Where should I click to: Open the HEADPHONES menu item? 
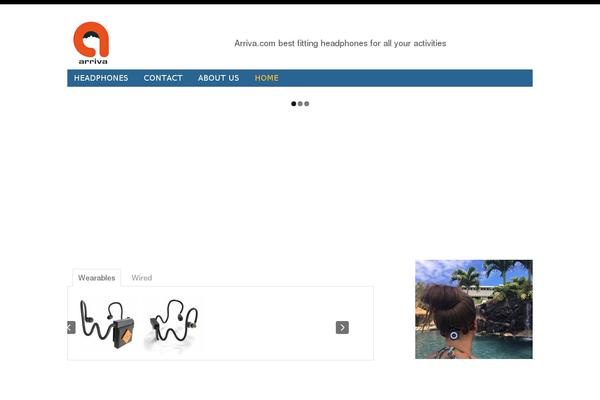click(x=101, y=78)
